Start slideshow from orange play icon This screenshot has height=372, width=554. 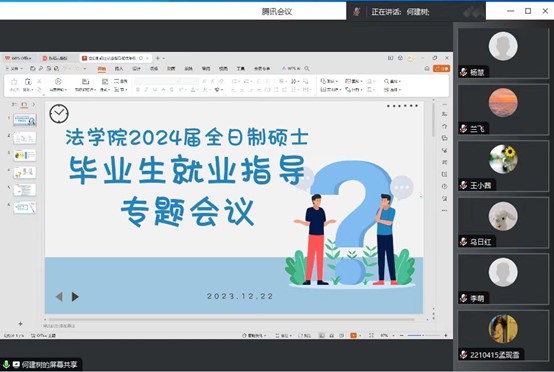coord(353,335)
